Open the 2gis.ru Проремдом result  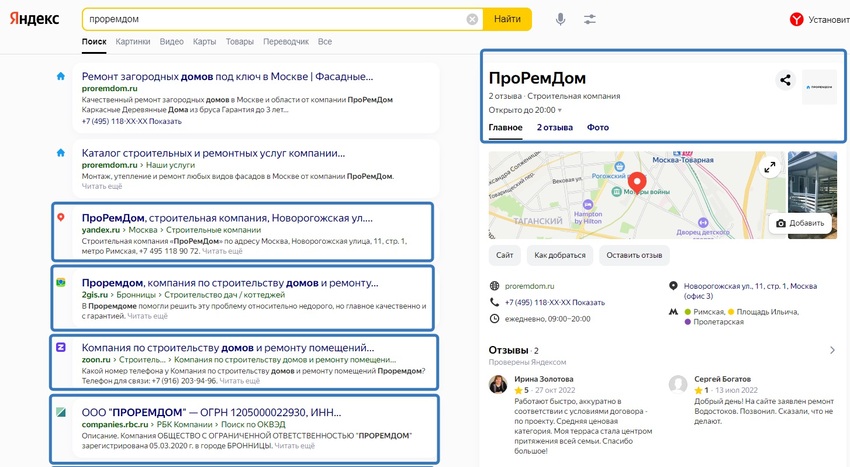230,283
